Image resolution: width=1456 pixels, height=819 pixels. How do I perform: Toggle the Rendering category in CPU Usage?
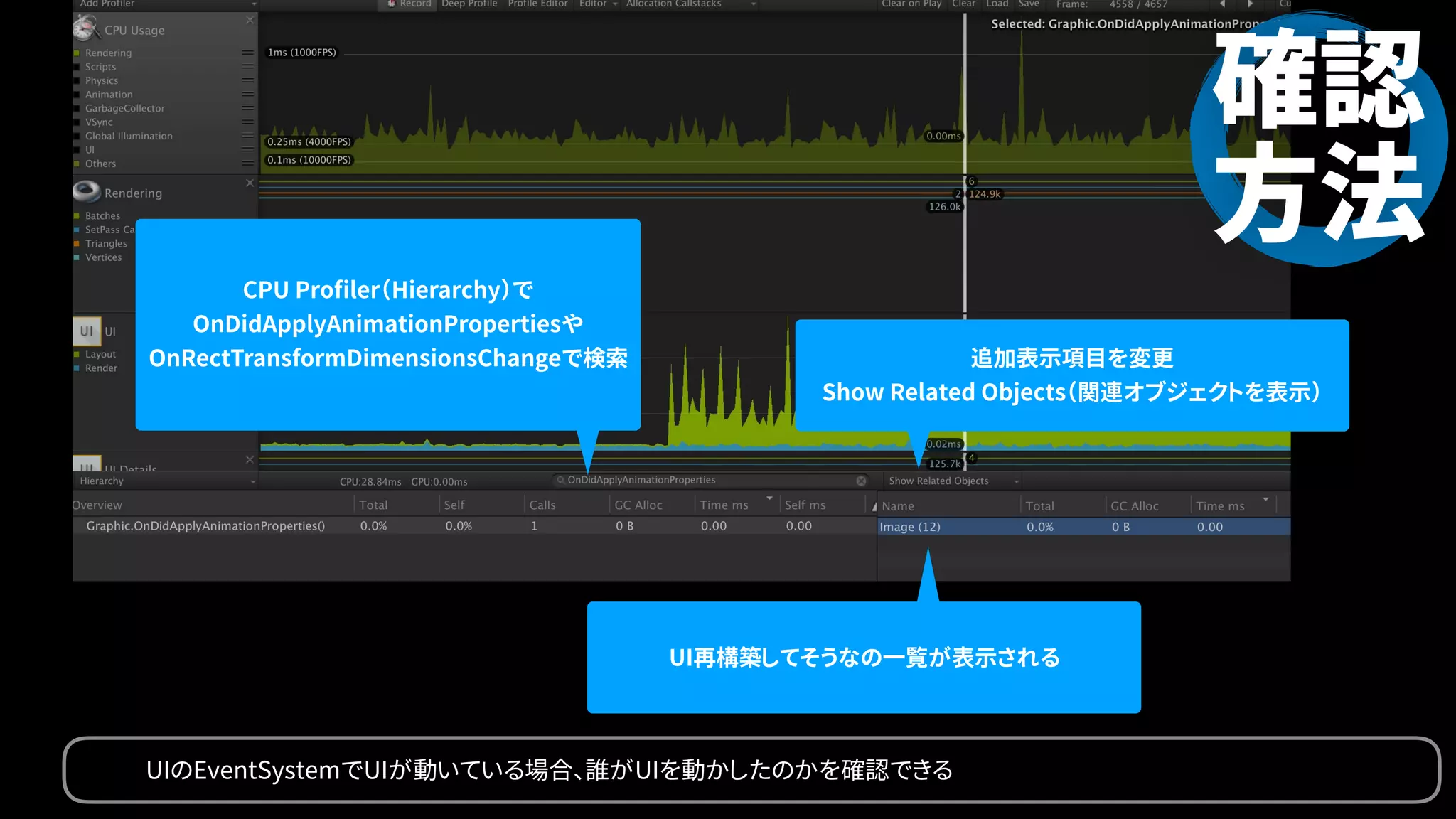point(77,53)
